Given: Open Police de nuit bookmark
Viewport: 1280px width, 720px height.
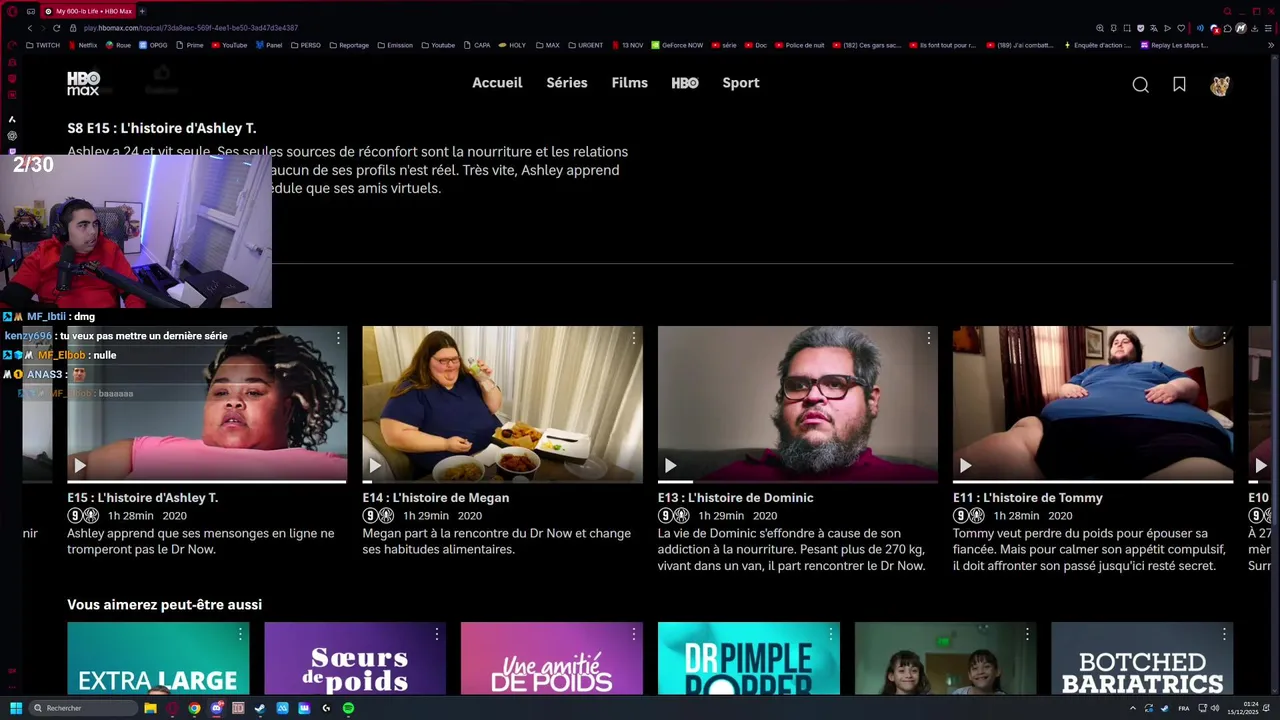Looking at the screenshot, I should pyautogui.click(x=799, y=45).
